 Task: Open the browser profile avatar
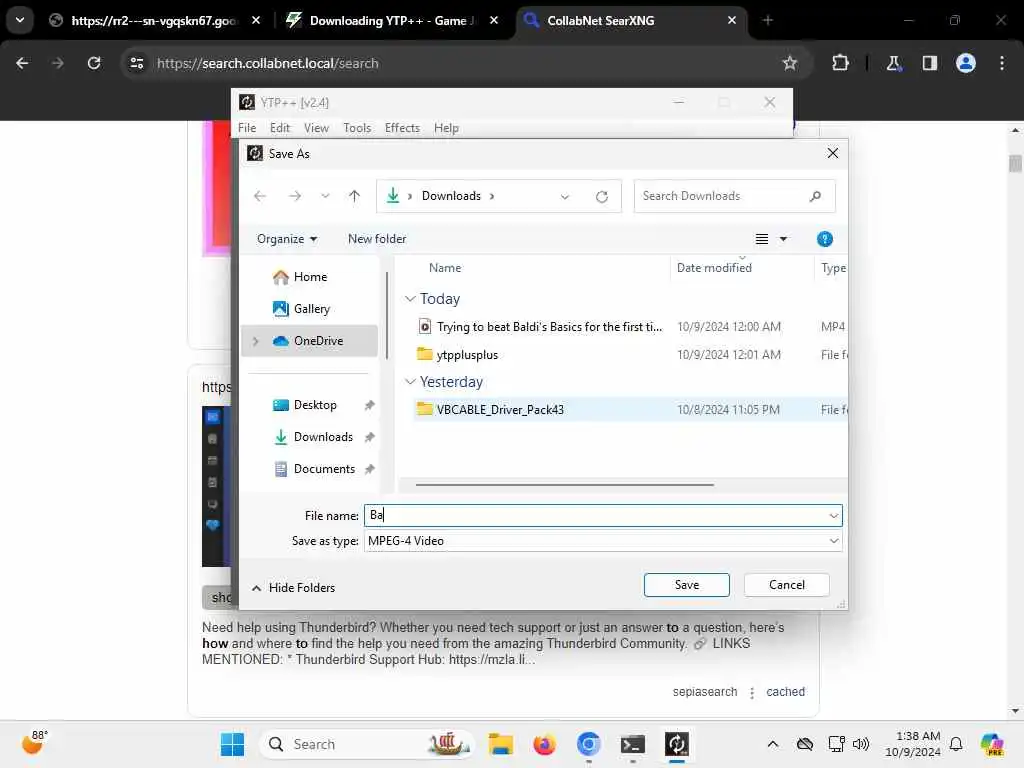click(965, 63)
